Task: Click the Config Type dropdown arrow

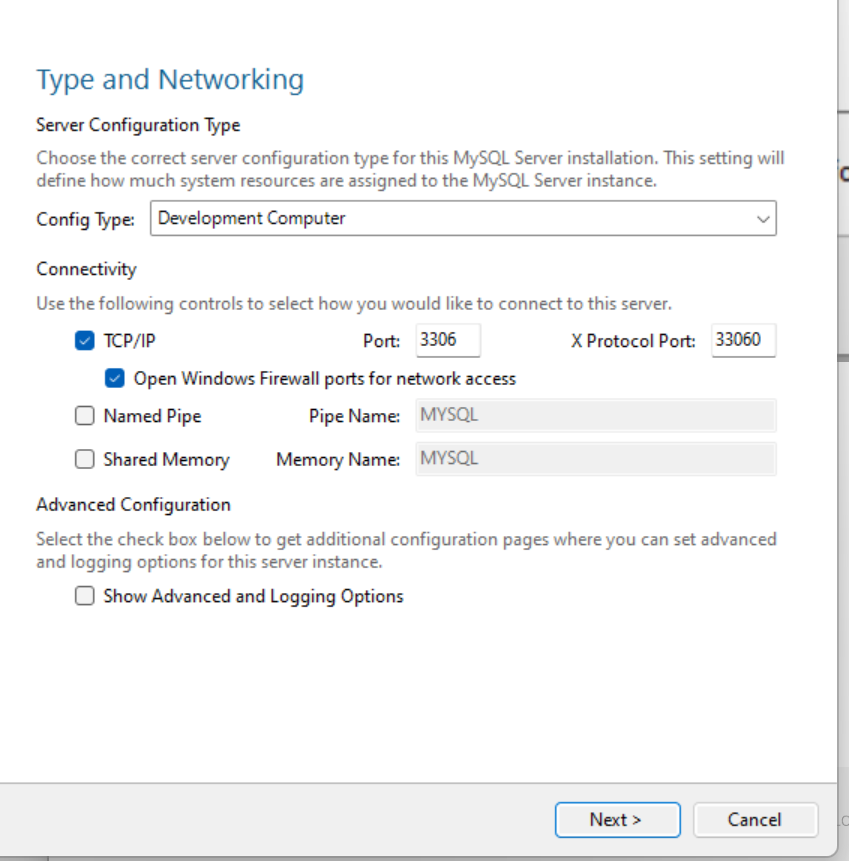Action: tap(762, 219)
